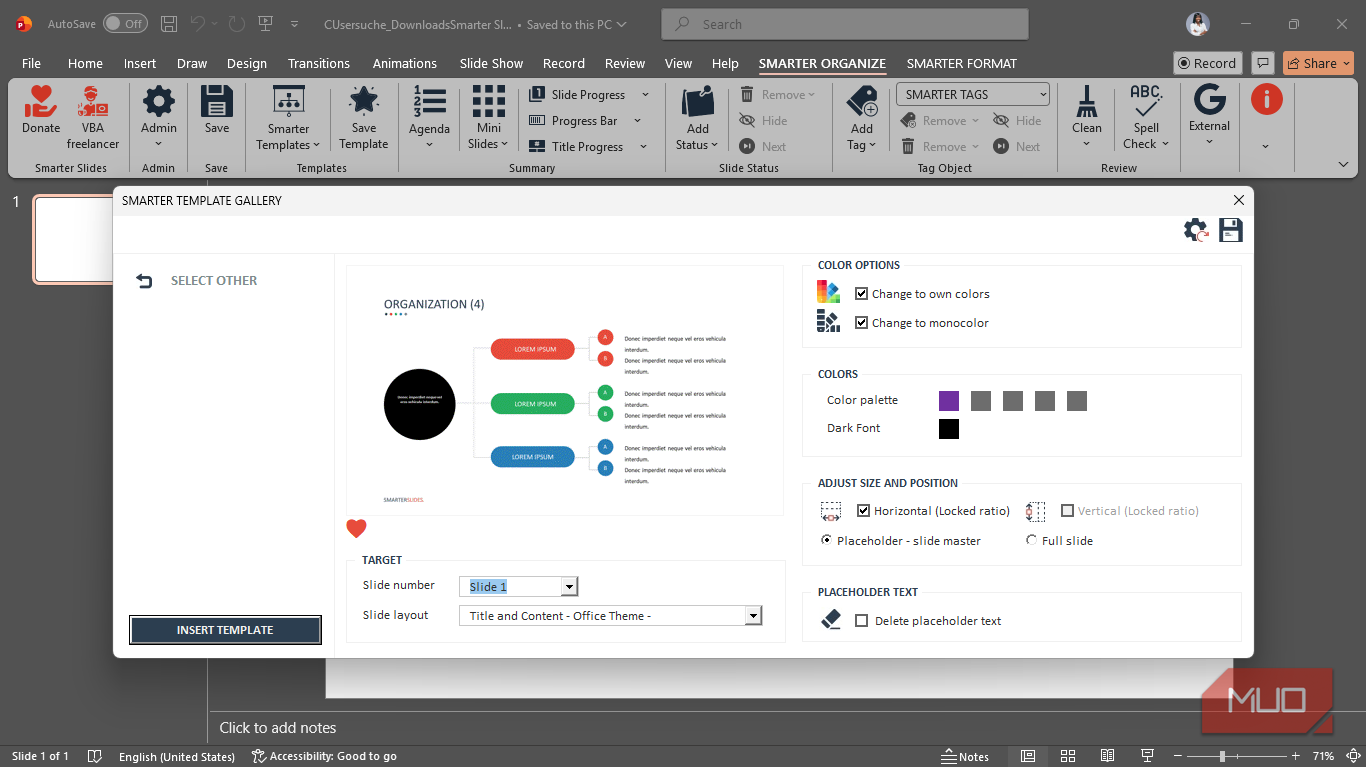Click the vertical resize icon
Image resolution: width=1366 pixels, height=768 pixels.
pos(1035,512)
